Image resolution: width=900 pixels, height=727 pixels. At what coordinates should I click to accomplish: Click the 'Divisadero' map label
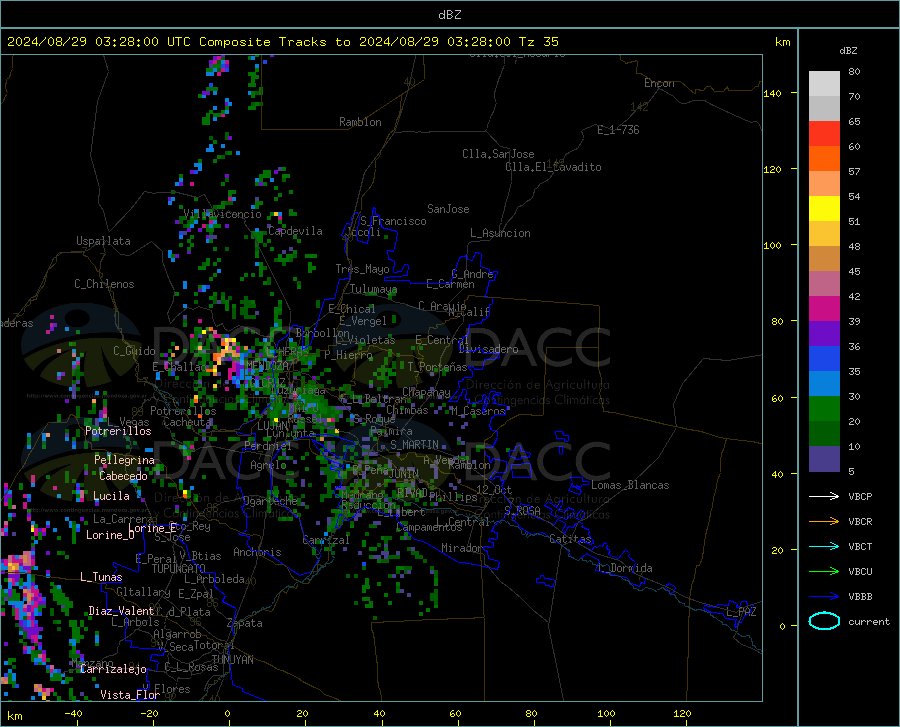coord(488,349)
